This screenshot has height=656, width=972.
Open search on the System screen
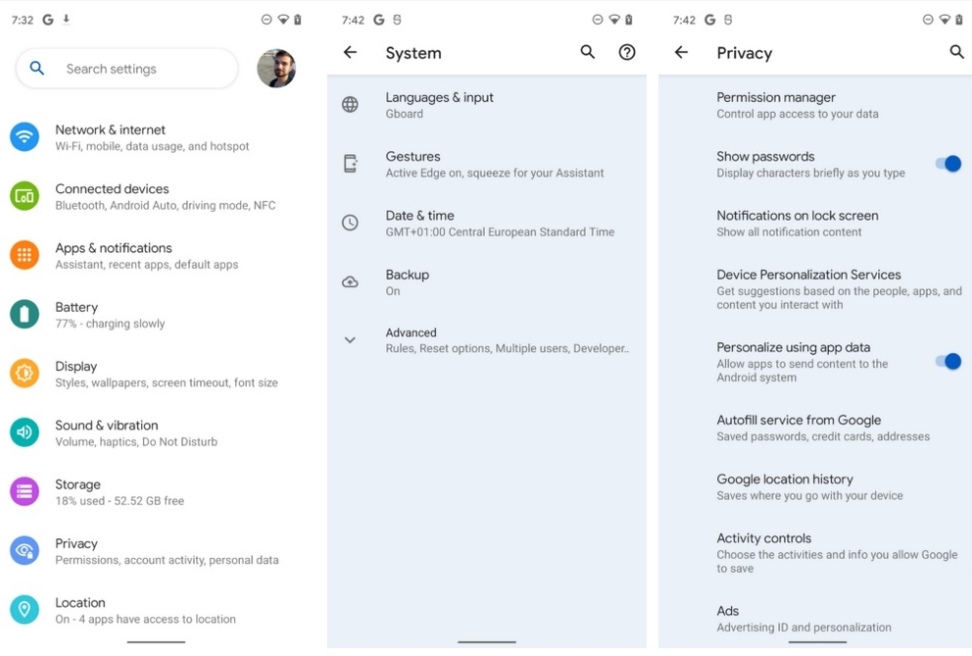point(588,52)
